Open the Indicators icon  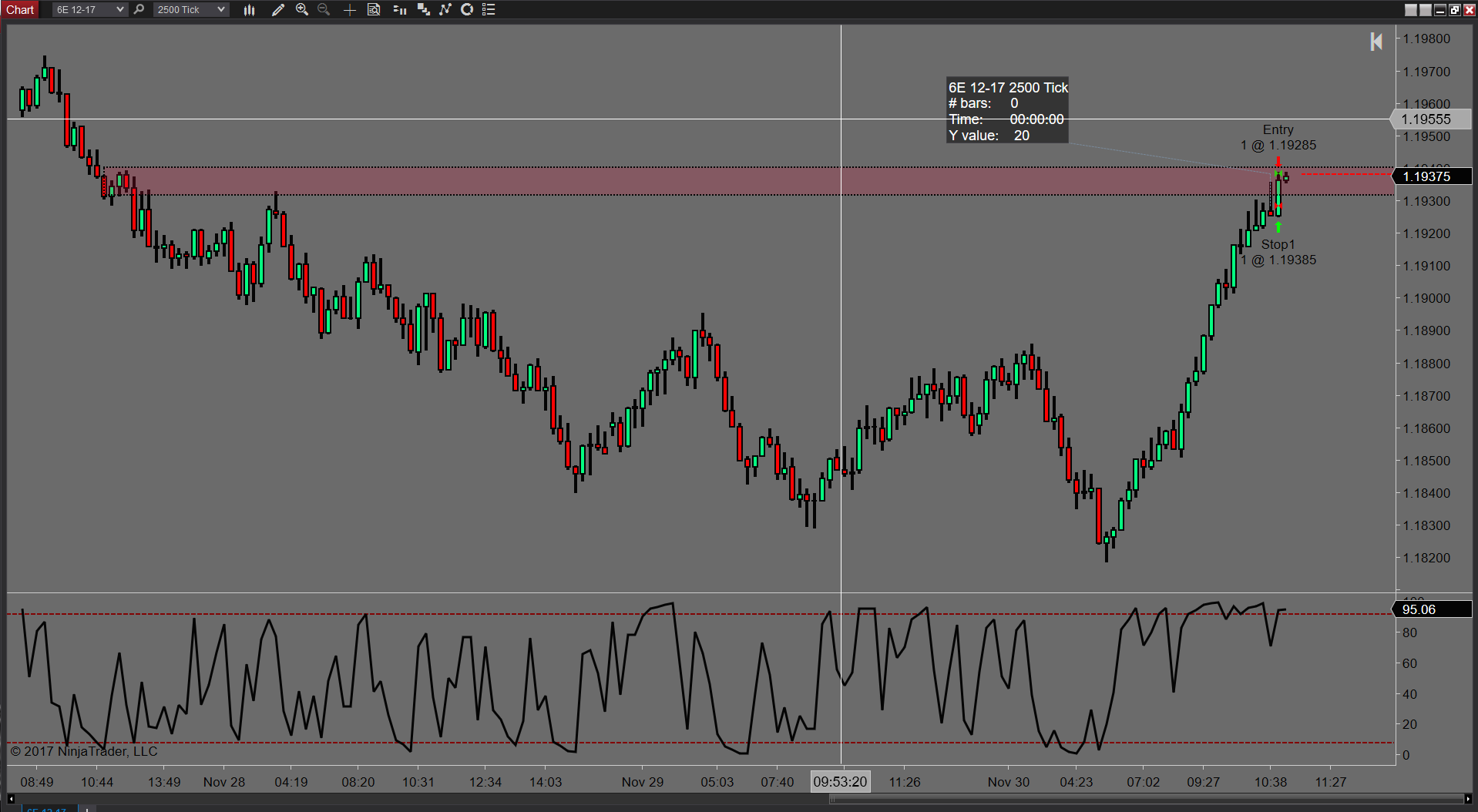point(445,10)
